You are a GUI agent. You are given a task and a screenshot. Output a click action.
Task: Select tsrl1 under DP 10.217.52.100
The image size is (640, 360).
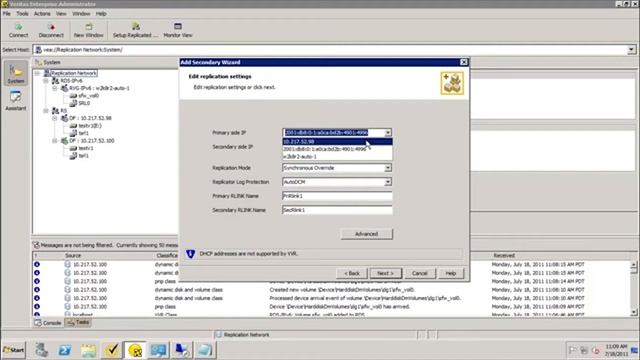(83, 156)
